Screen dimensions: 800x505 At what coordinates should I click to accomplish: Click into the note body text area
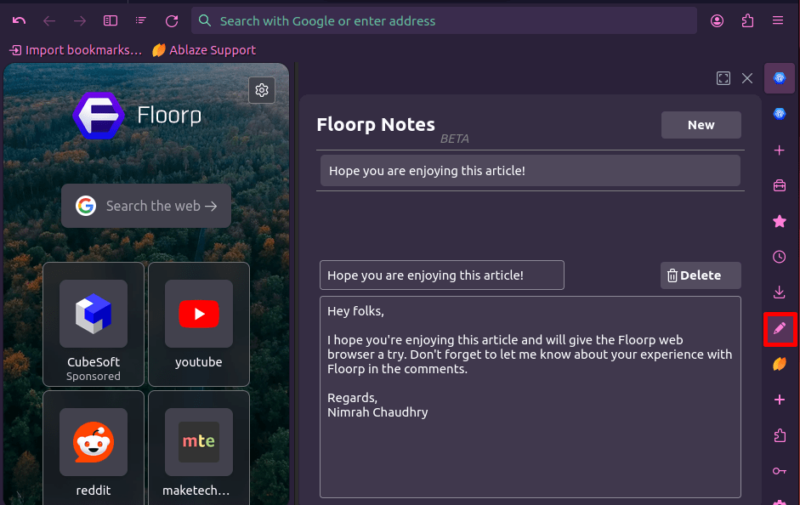530,397
